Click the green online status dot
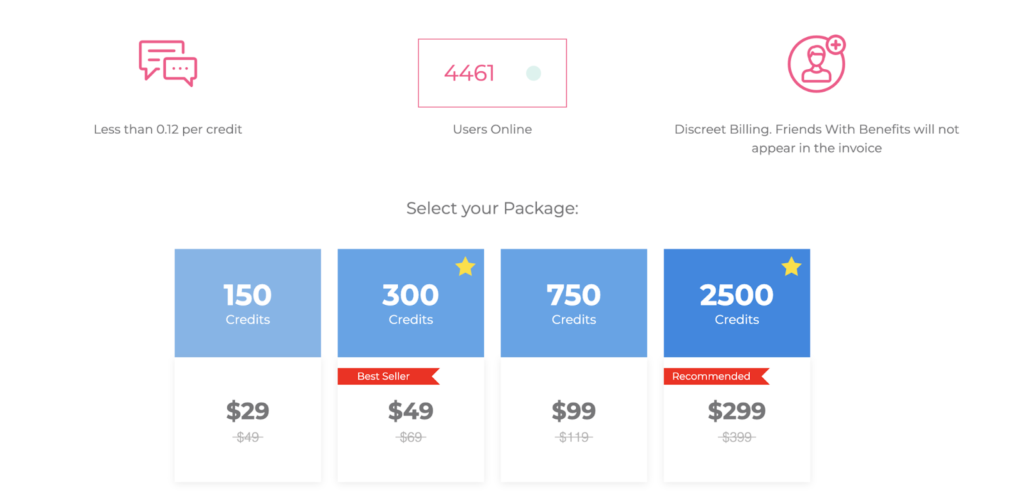 [x=533, y=73]
